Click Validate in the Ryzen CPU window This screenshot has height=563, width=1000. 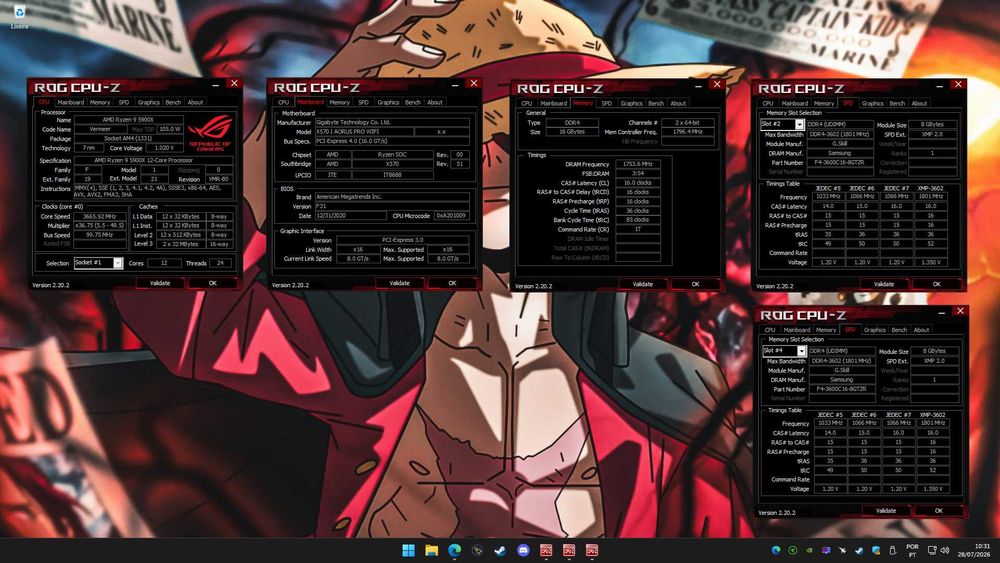(x=160, y=283)
